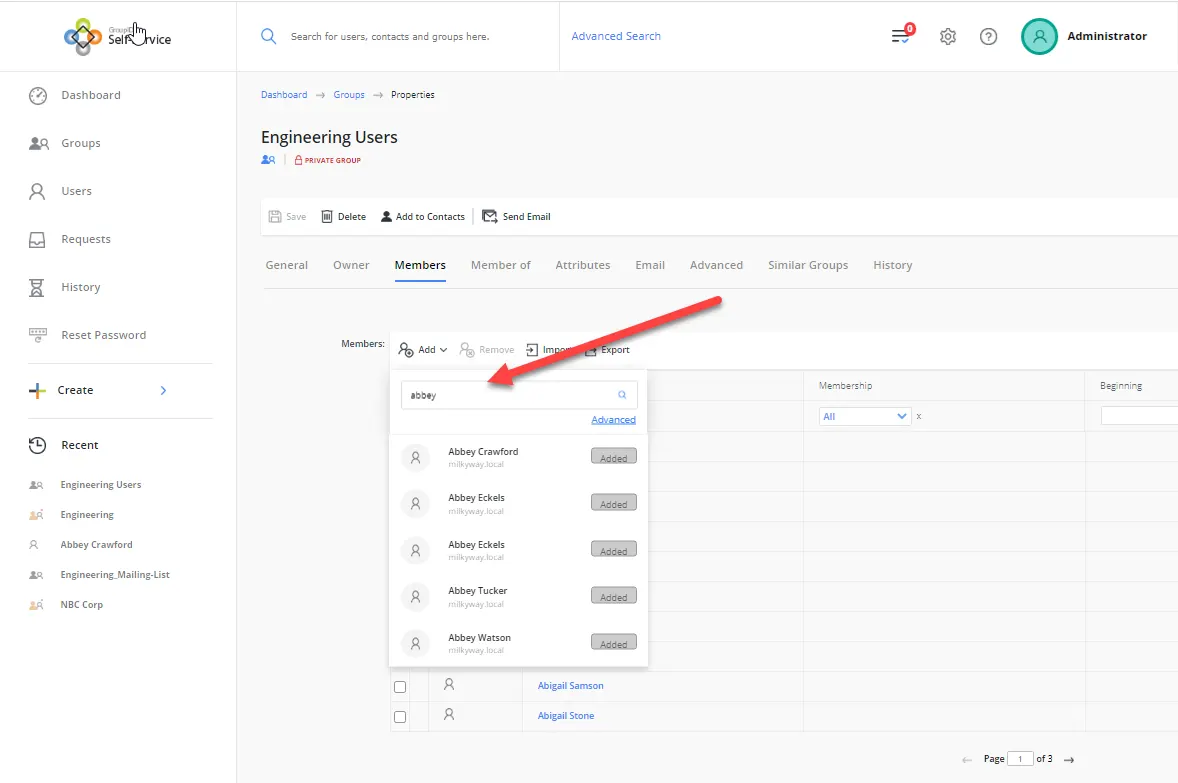Click the top search users input field
This screenshot has height=783, width=1178.
tap(390, 36)
